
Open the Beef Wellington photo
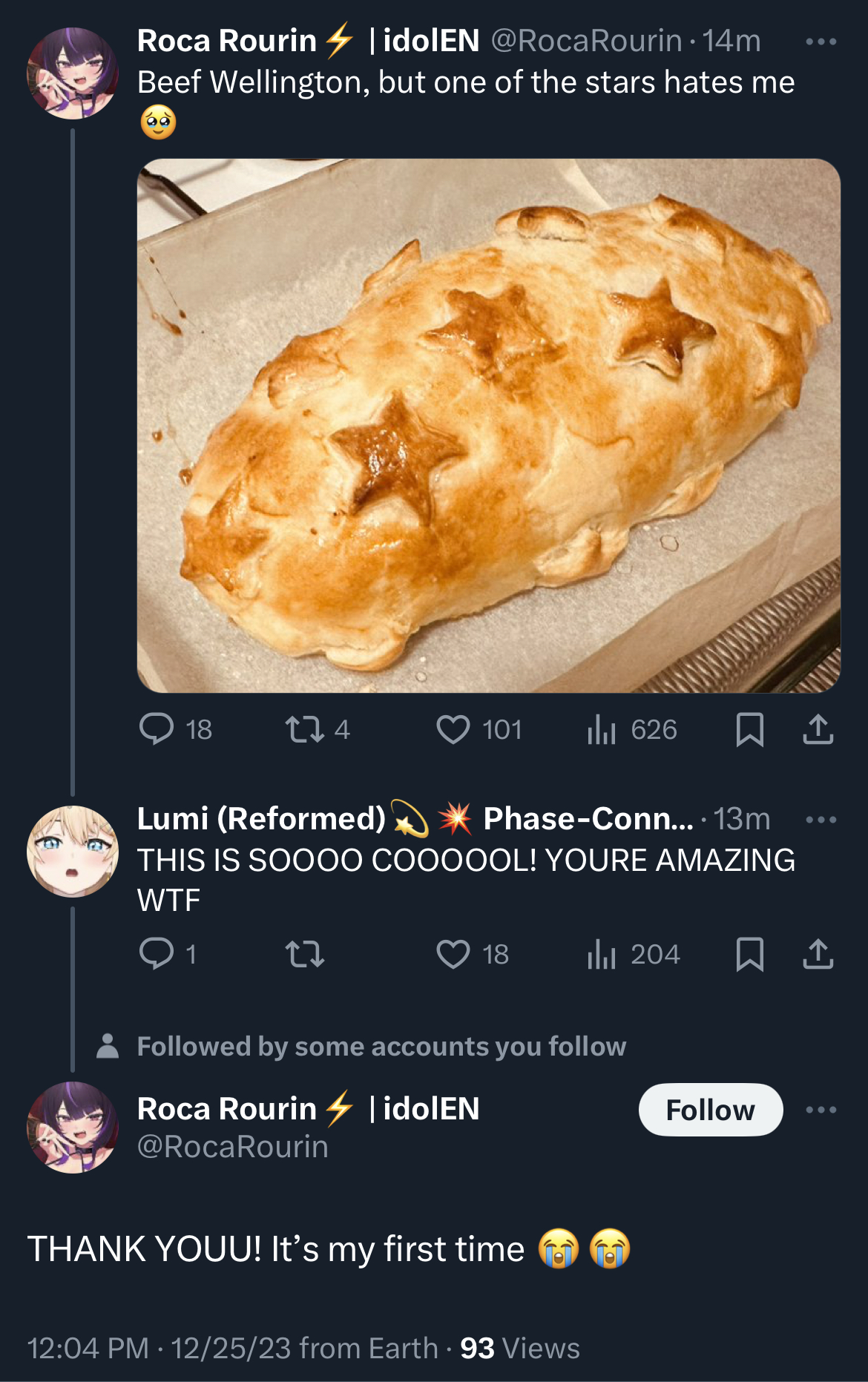[x=488, y=425]
